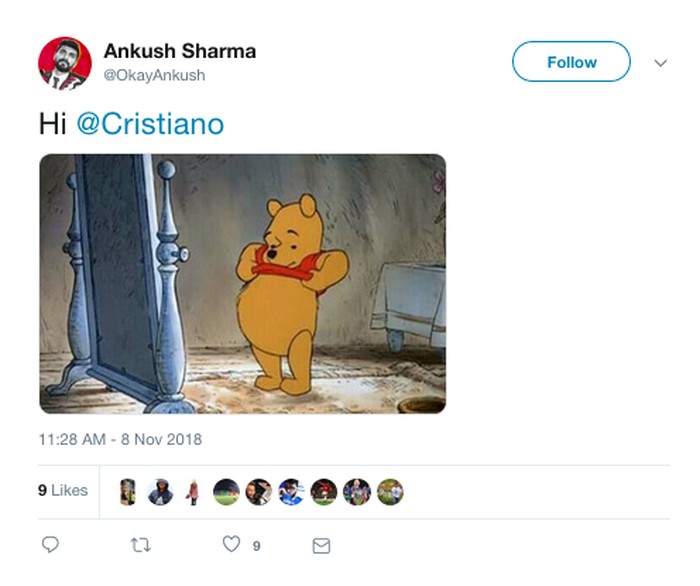The image size is (700, 586).
Task: Open Ankush Sharma's profile picture
Action: click(x=65, y=64)
